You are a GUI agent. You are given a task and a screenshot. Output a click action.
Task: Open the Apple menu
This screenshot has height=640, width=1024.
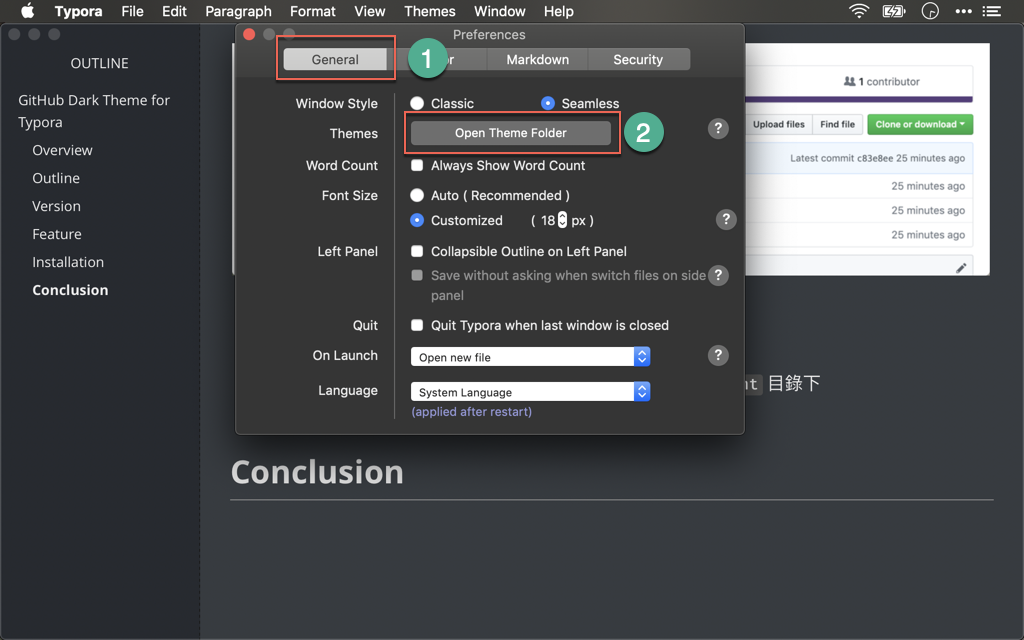click(27, 11)
